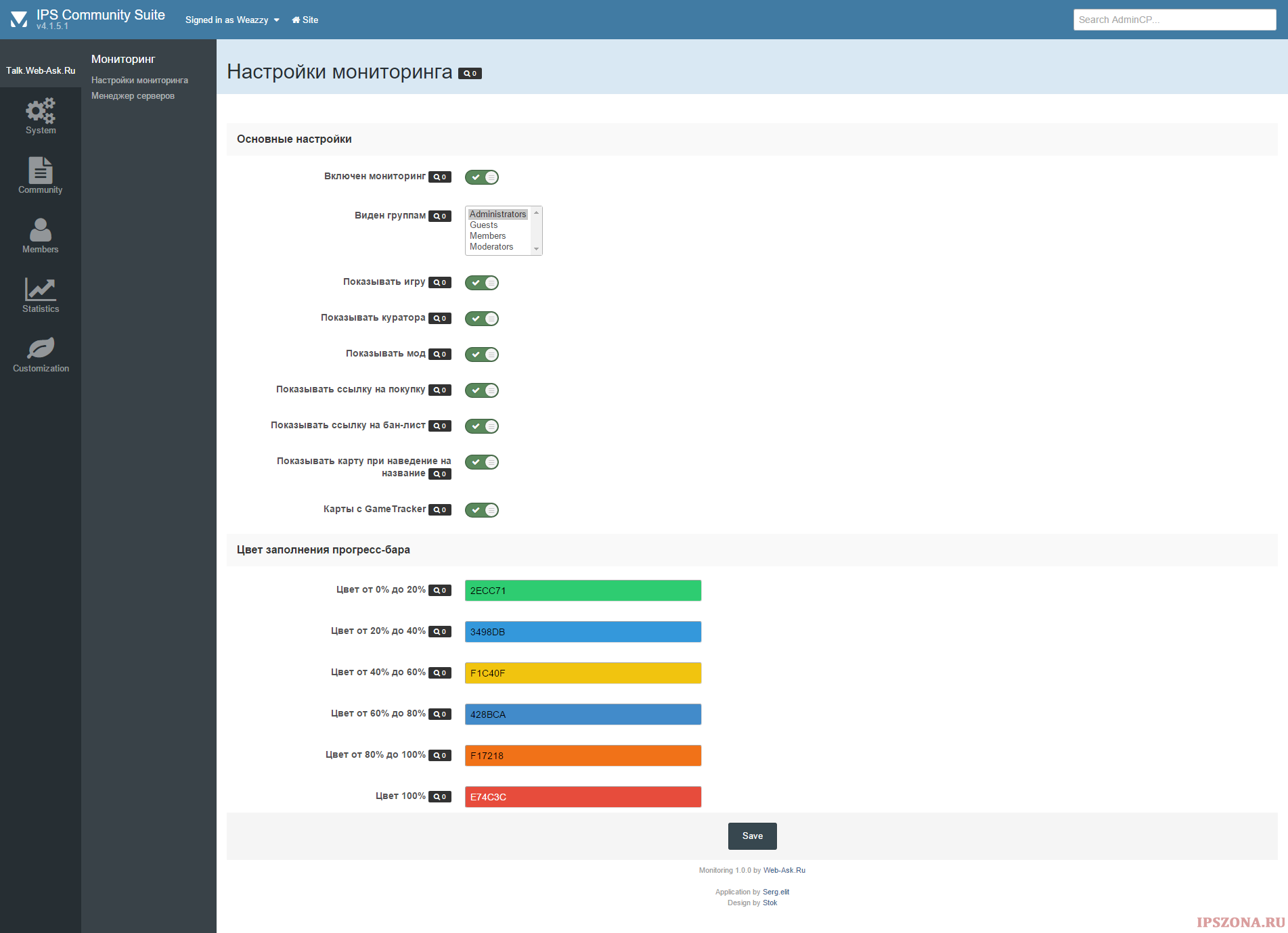This screenshot has width=1288, height=933.
Task: Click the Site link in header
Action: click(305, 20)
